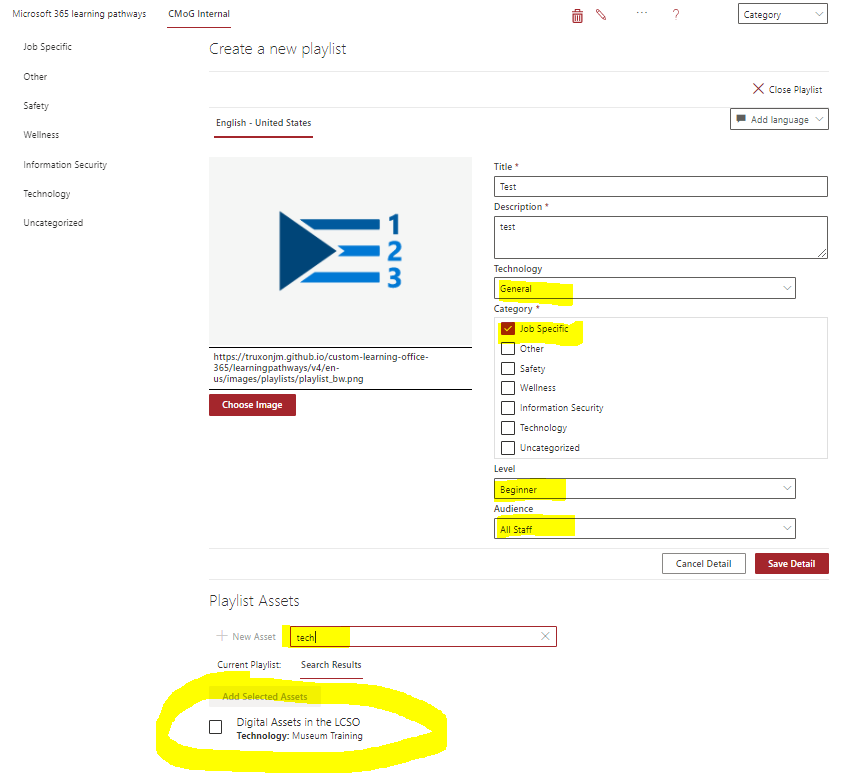The image size is (852, 773).
Task: Enable the Safety category checkbox
Action: coord(507,368)
